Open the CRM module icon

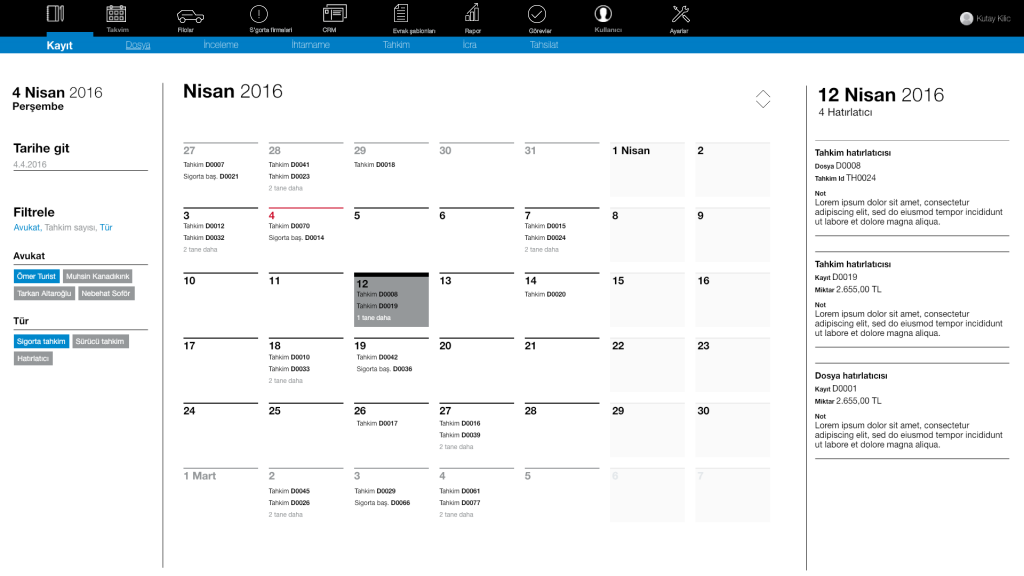click(334, 14)
